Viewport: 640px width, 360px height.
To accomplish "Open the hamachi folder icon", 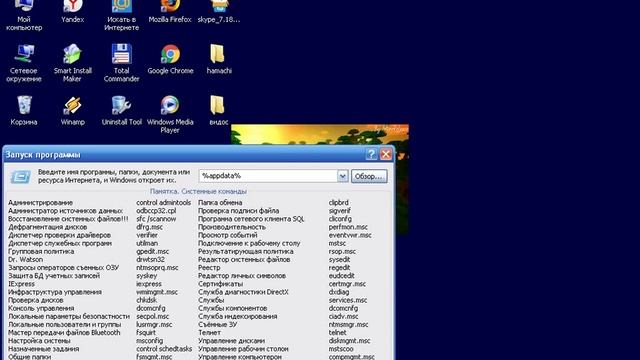I will (x=219, y=60).
